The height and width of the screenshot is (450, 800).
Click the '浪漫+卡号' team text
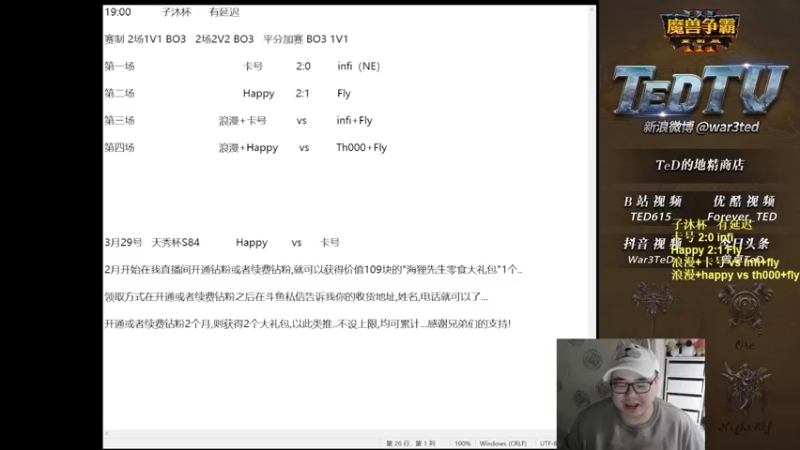click(242, 120)
